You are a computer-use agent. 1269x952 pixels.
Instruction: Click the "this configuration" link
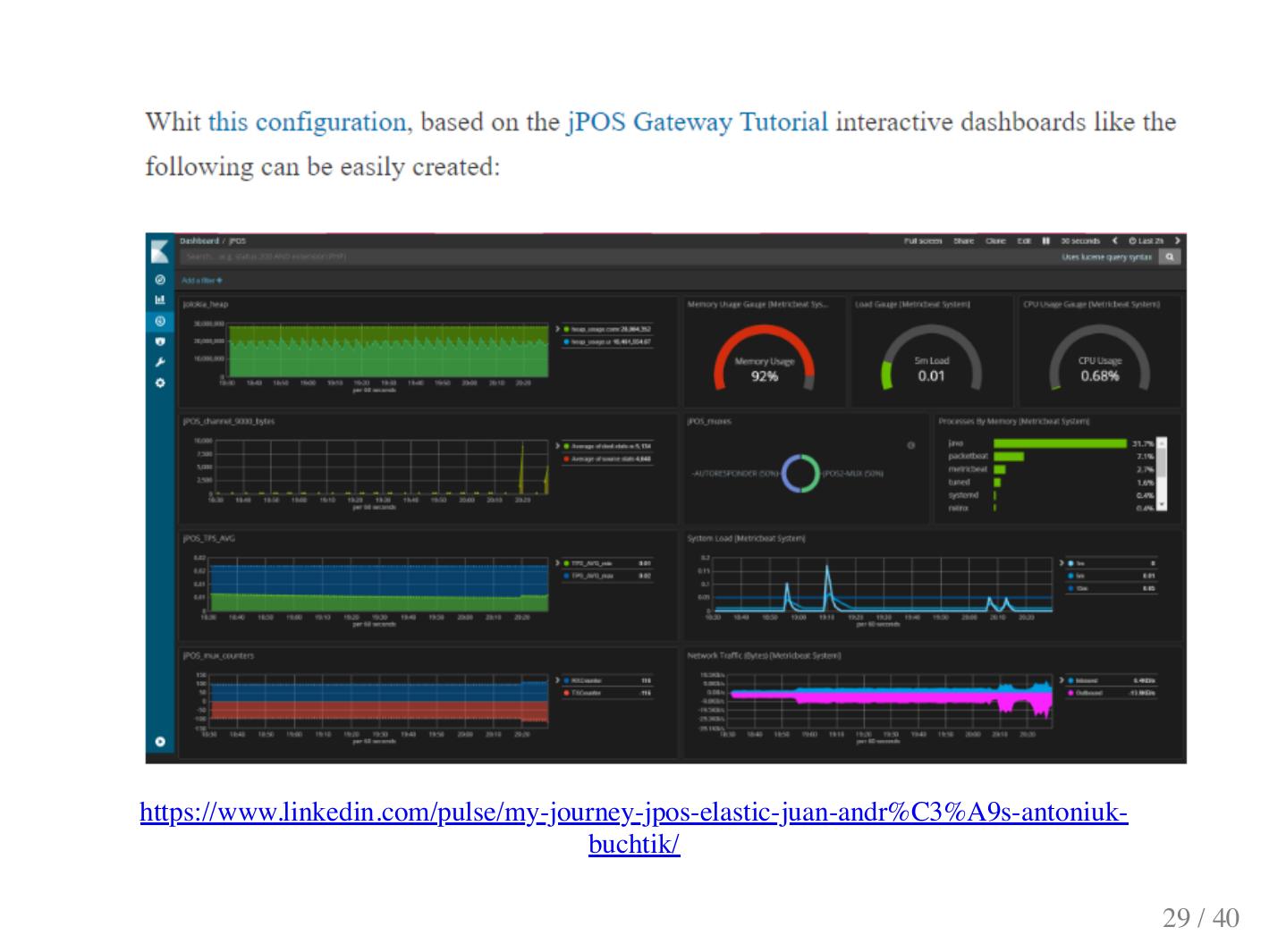[x=307, y=122]
